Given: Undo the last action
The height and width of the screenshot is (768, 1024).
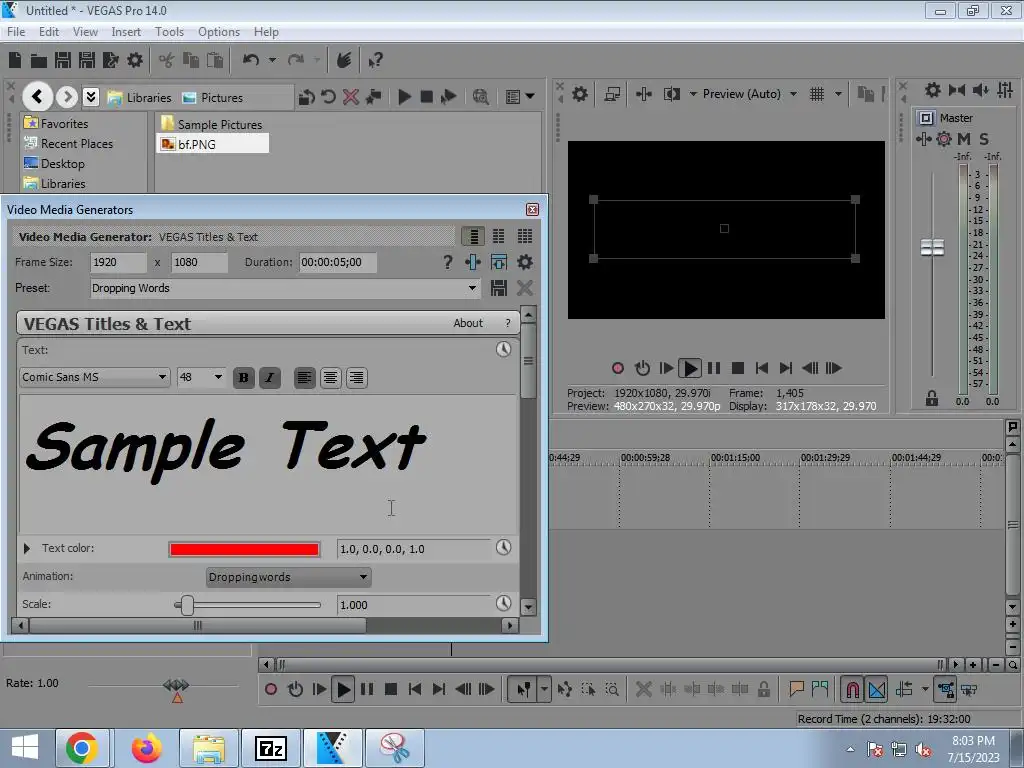Looking at the screenshot, I should [x=250, y=60].
